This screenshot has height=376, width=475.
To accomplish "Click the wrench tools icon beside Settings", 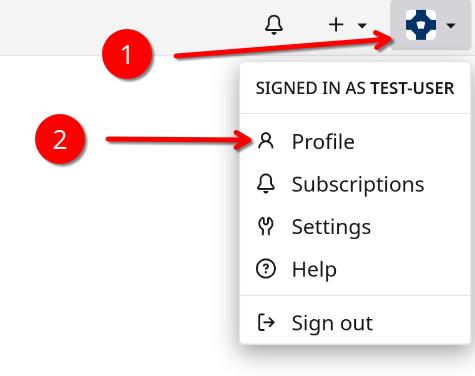I will point(266,227).
